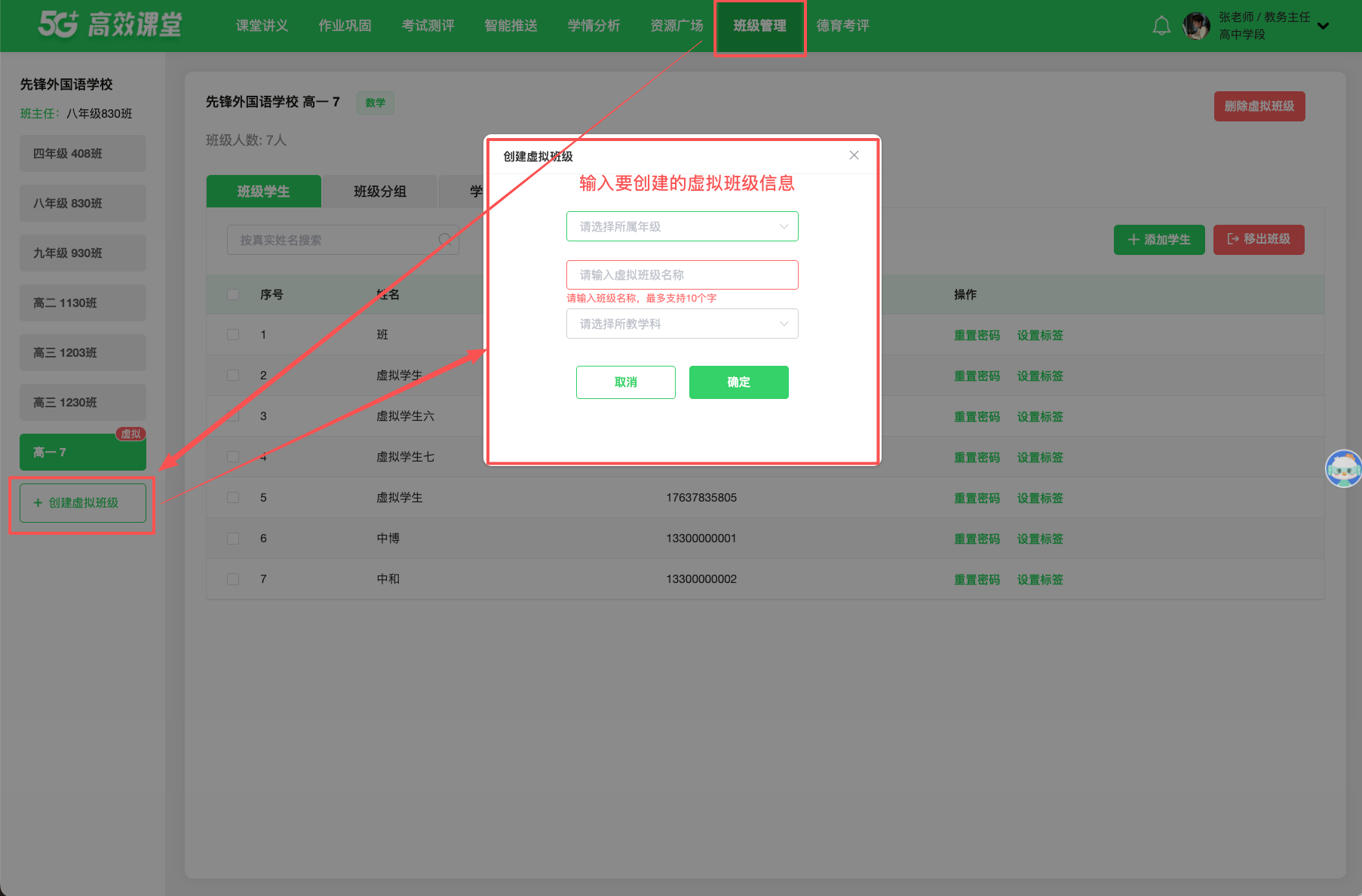The height and width of the screenshot is (896, 1362).
Task: Expand the user account chevron
Action: [x=1323, y=26]
